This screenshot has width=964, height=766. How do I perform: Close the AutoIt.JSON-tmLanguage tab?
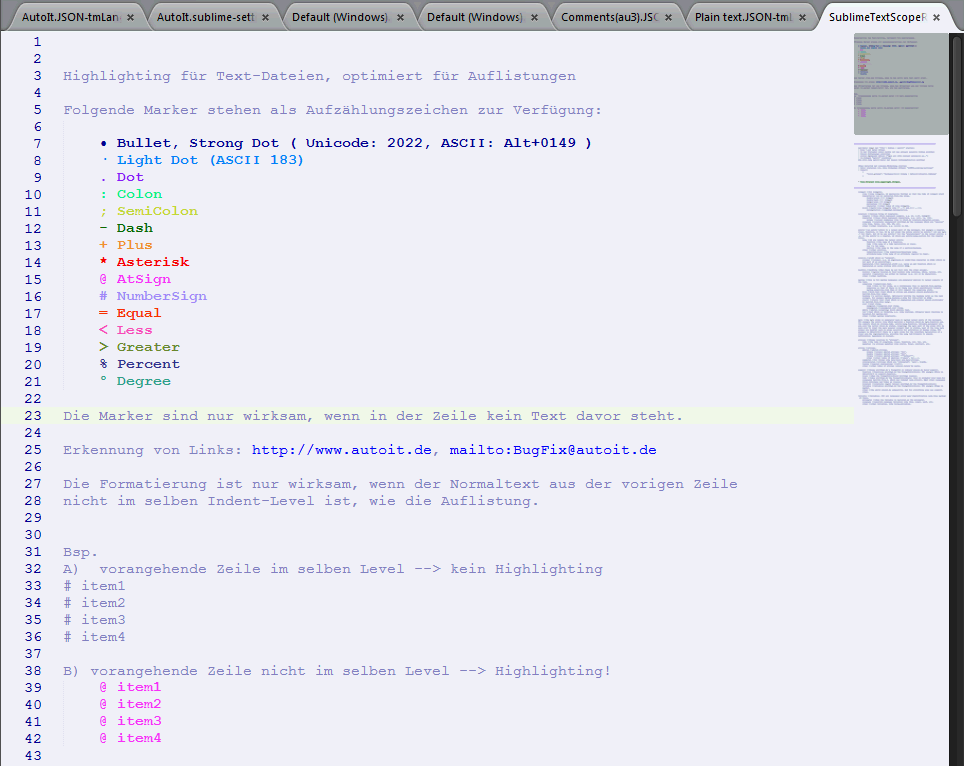(x=129, y=18)
